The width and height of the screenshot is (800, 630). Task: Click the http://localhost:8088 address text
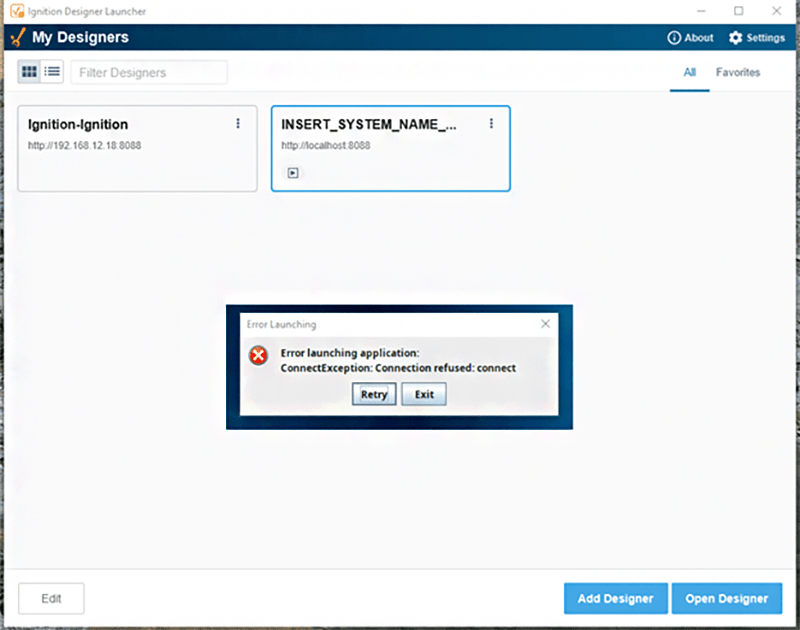pyautogui.click(x=326, y=145)
